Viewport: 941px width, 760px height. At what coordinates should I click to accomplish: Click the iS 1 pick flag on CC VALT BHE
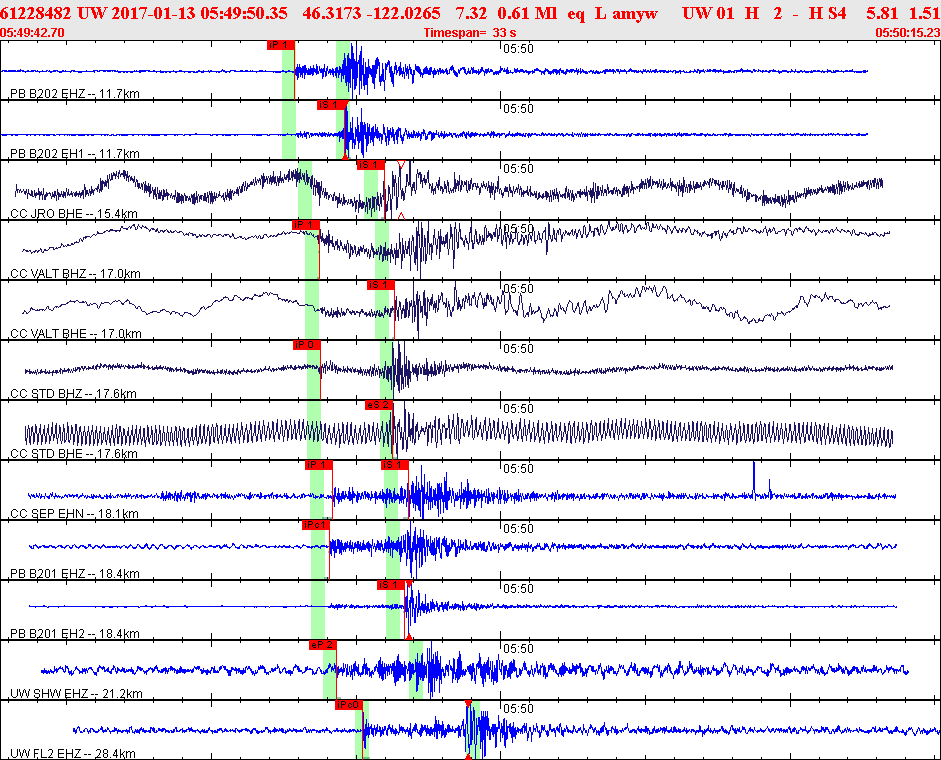pos(380,285)
